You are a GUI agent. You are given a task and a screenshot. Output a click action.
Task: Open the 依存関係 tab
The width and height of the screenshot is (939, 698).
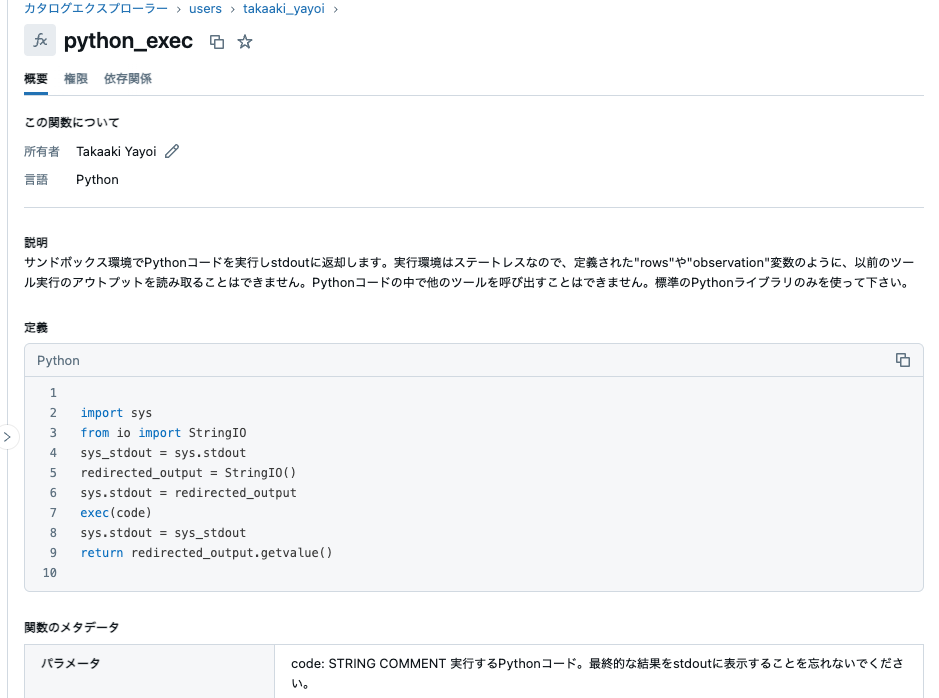(127, 78)
